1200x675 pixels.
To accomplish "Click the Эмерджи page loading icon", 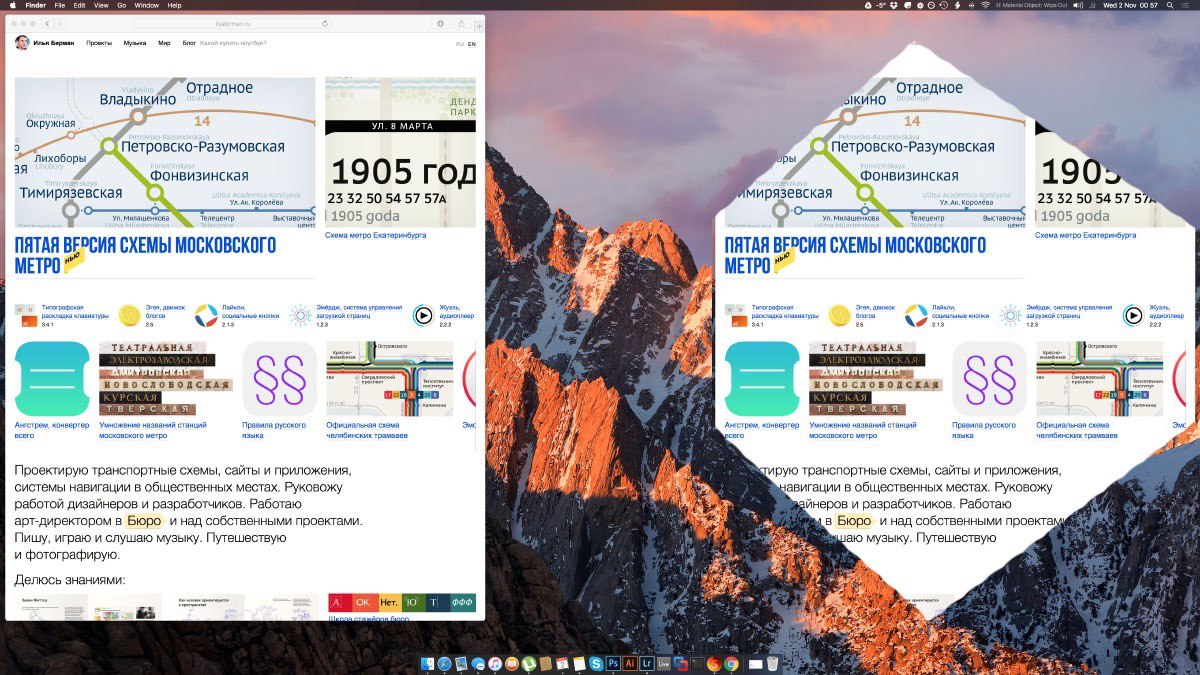I will [300, 316].
